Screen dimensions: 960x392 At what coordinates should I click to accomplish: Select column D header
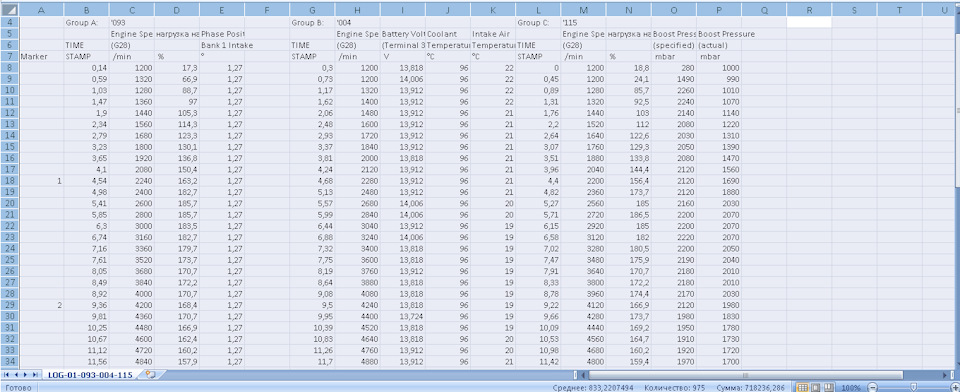point(177,10)
